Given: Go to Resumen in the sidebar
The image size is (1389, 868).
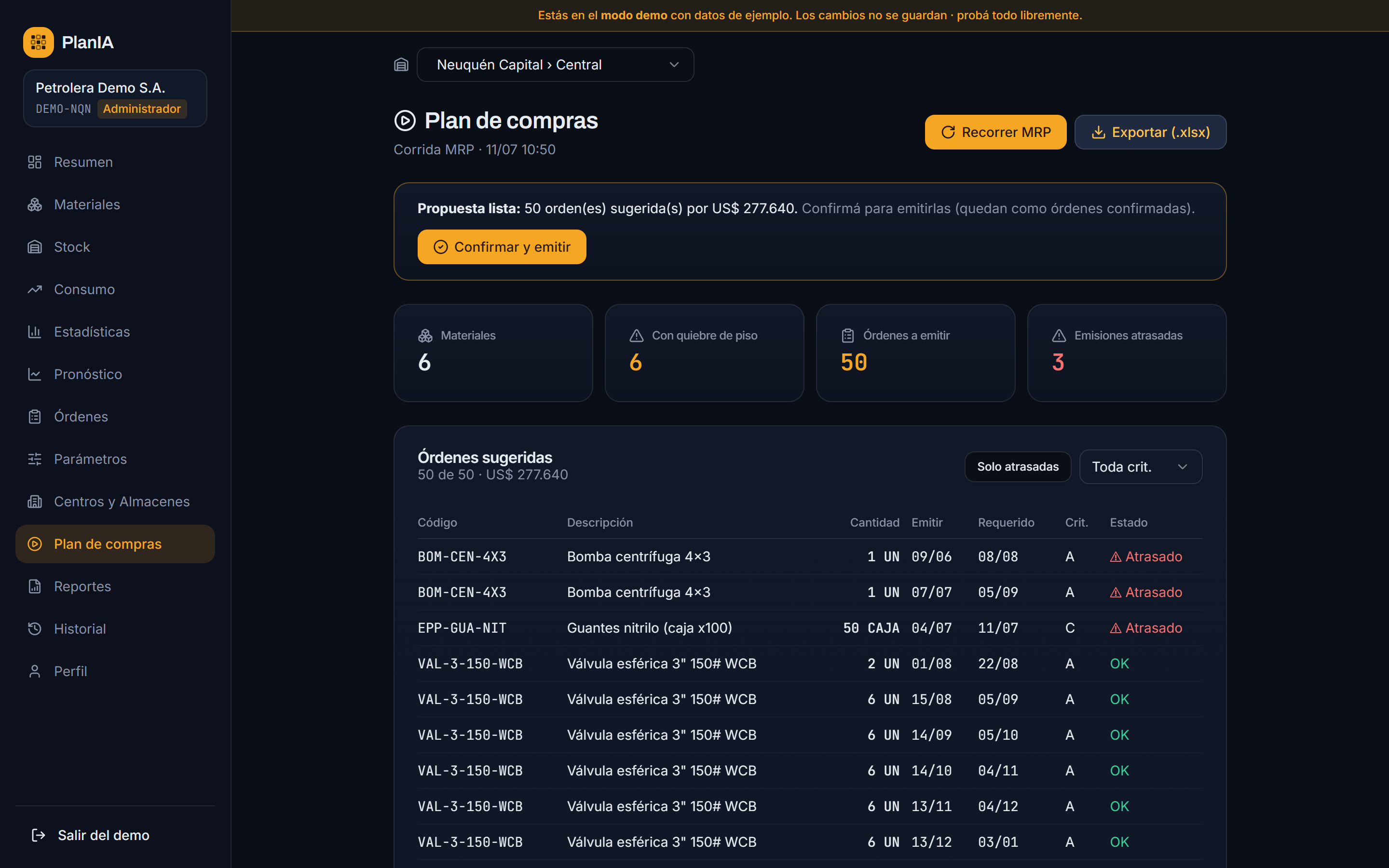Looking at the screenshot, I should [115, 162].
